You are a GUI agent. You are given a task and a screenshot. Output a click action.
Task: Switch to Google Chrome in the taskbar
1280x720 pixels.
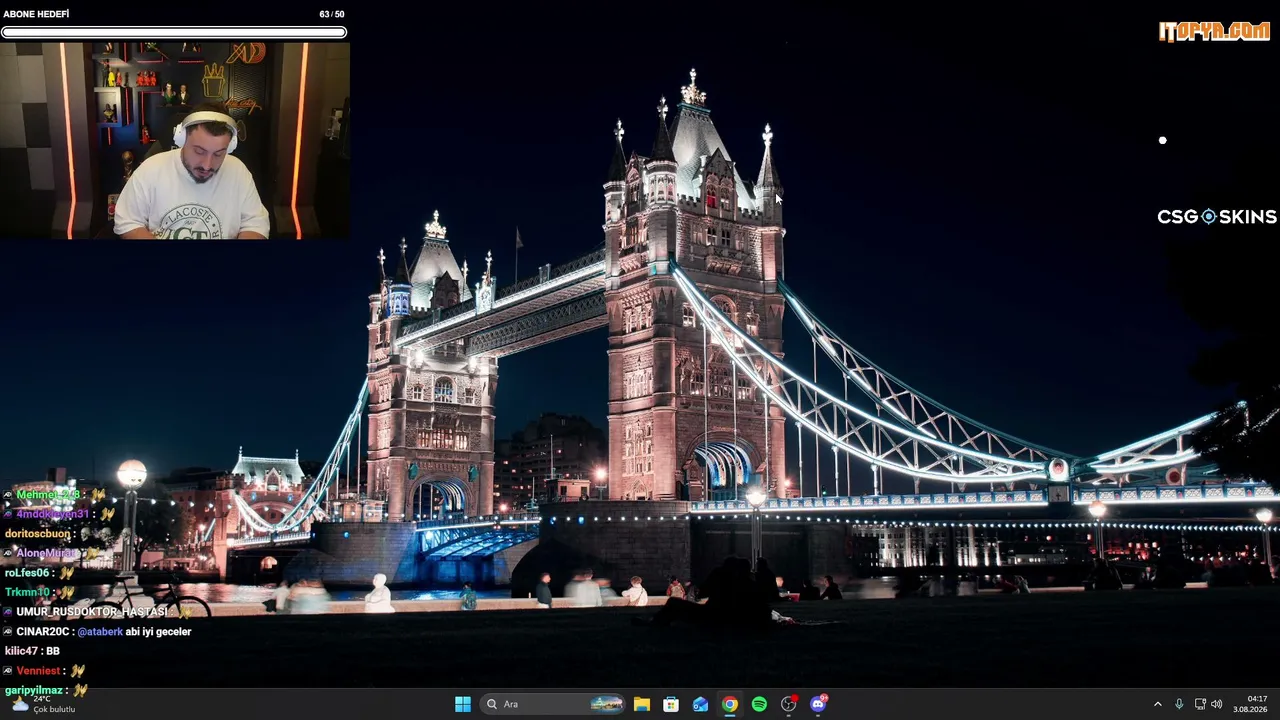[730, 704]
